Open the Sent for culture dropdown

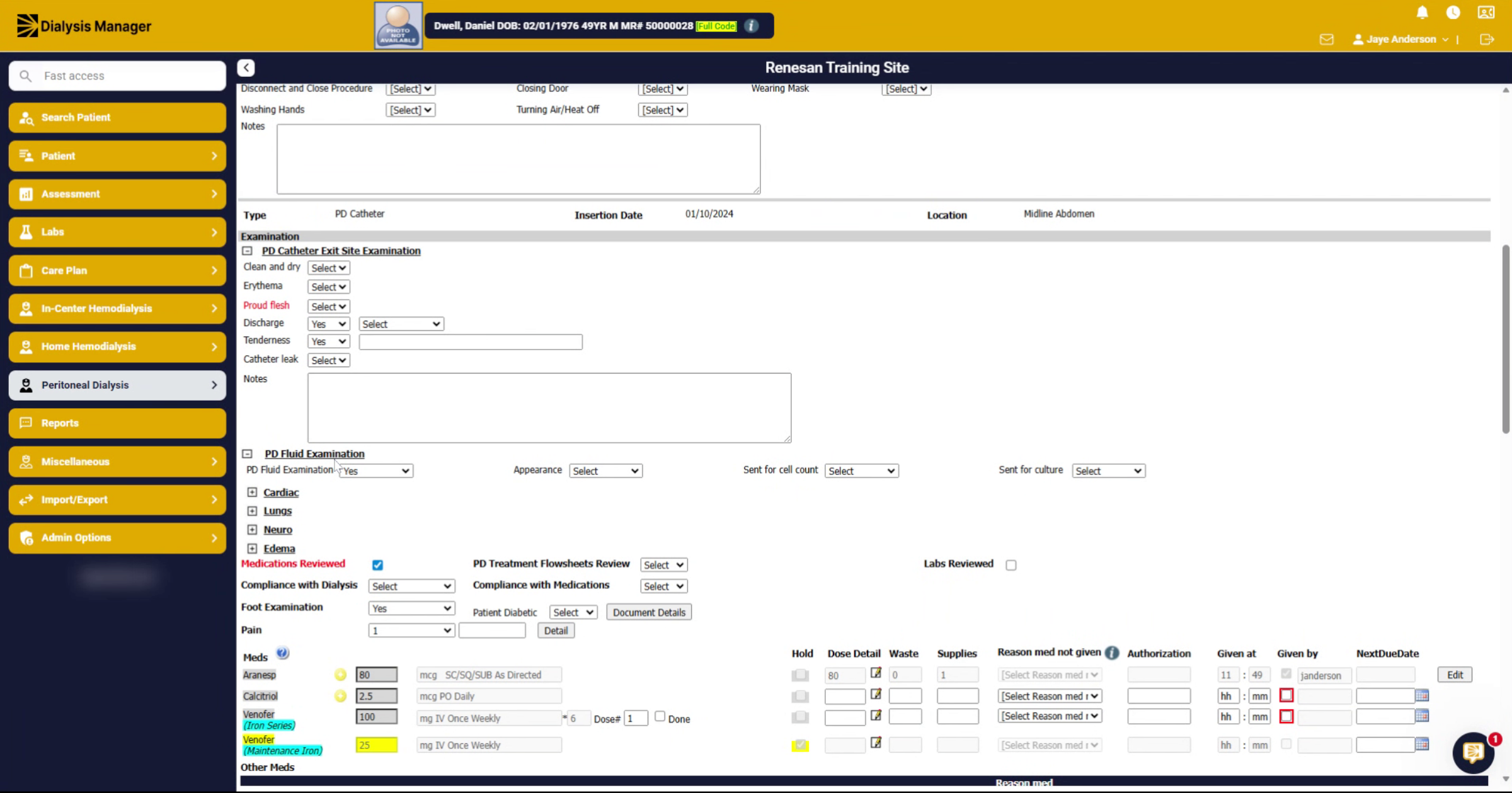[1108, 471]
